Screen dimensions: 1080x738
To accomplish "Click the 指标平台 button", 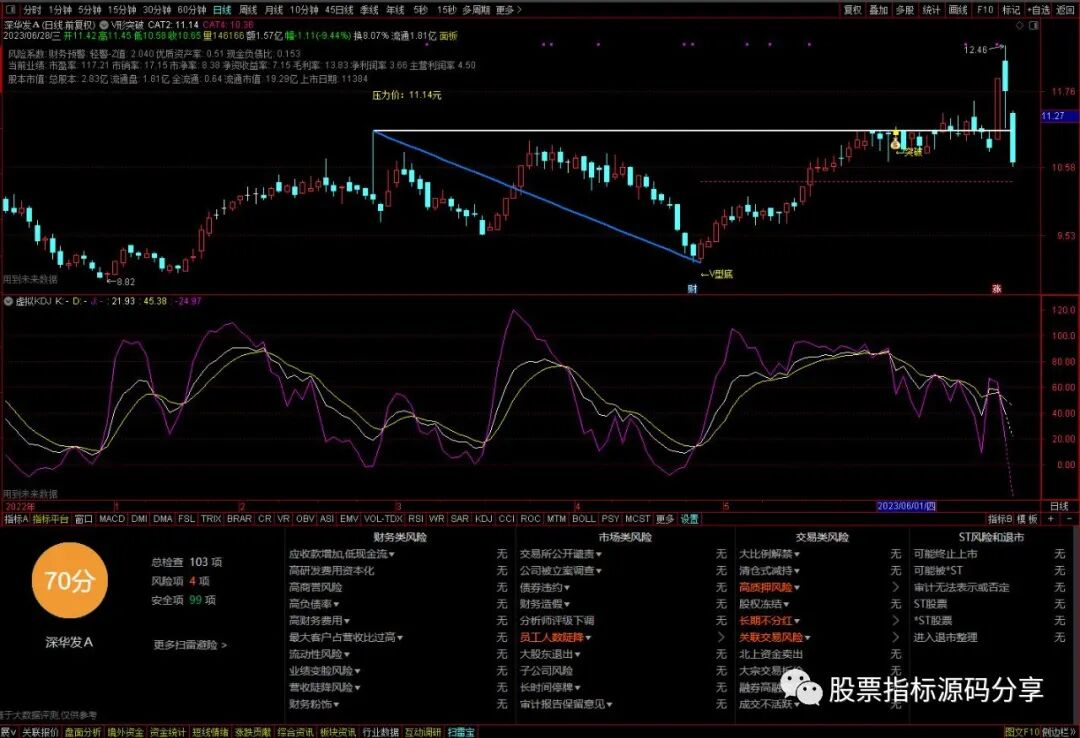I will pyautogui.click(x=50, y=519).
